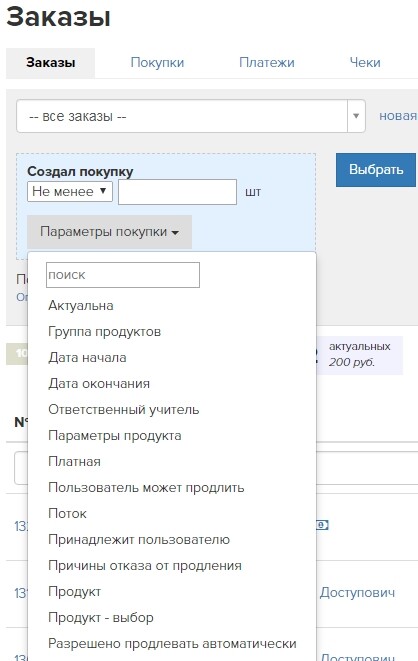The width and height of the screenshot is (418, 661).
Task: Switch to the Платежи tab
Action: pyautogui.click(x=267, y=62)
